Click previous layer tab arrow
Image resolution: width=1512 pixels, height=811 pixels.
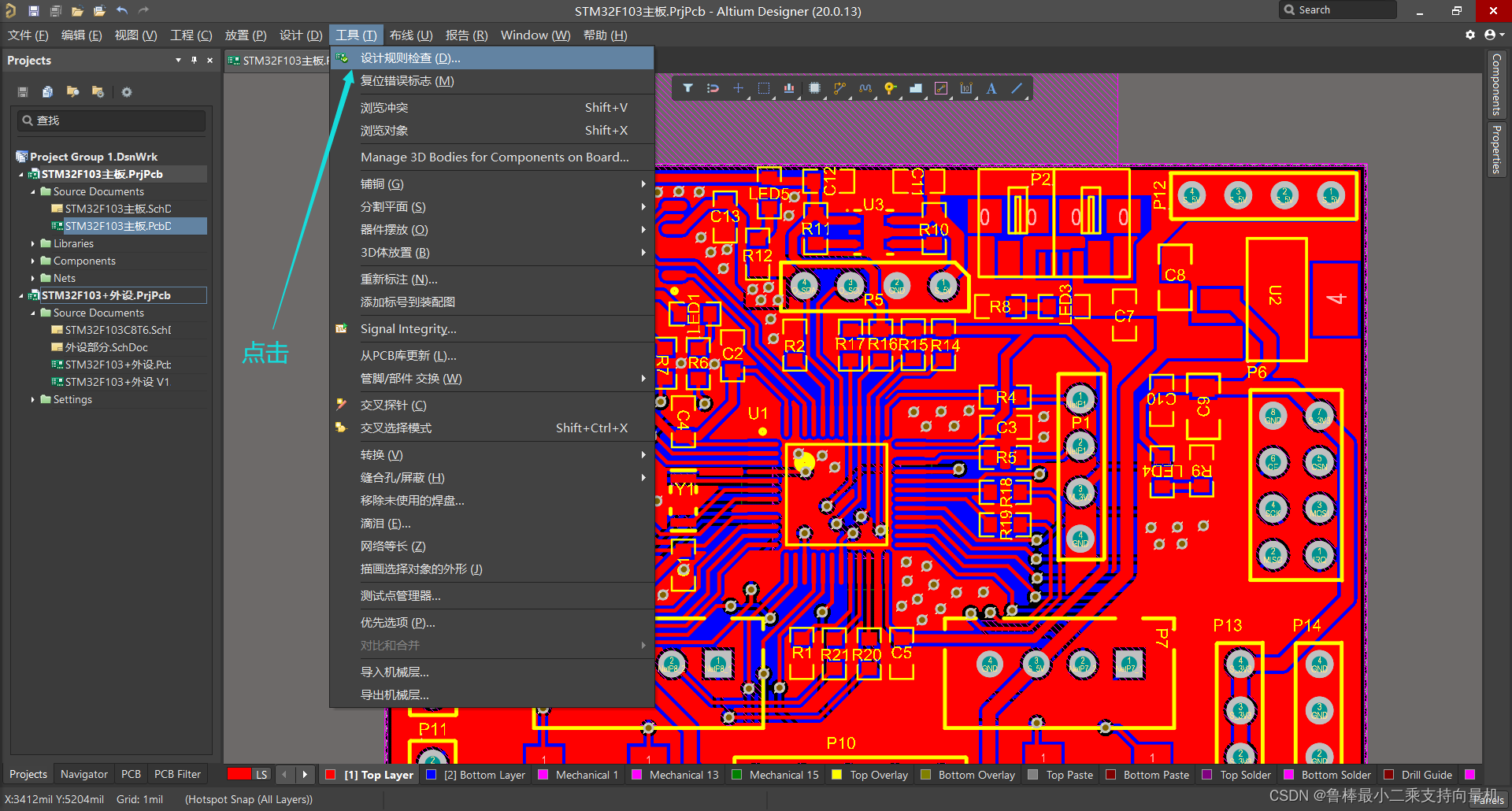coord(285,775)
